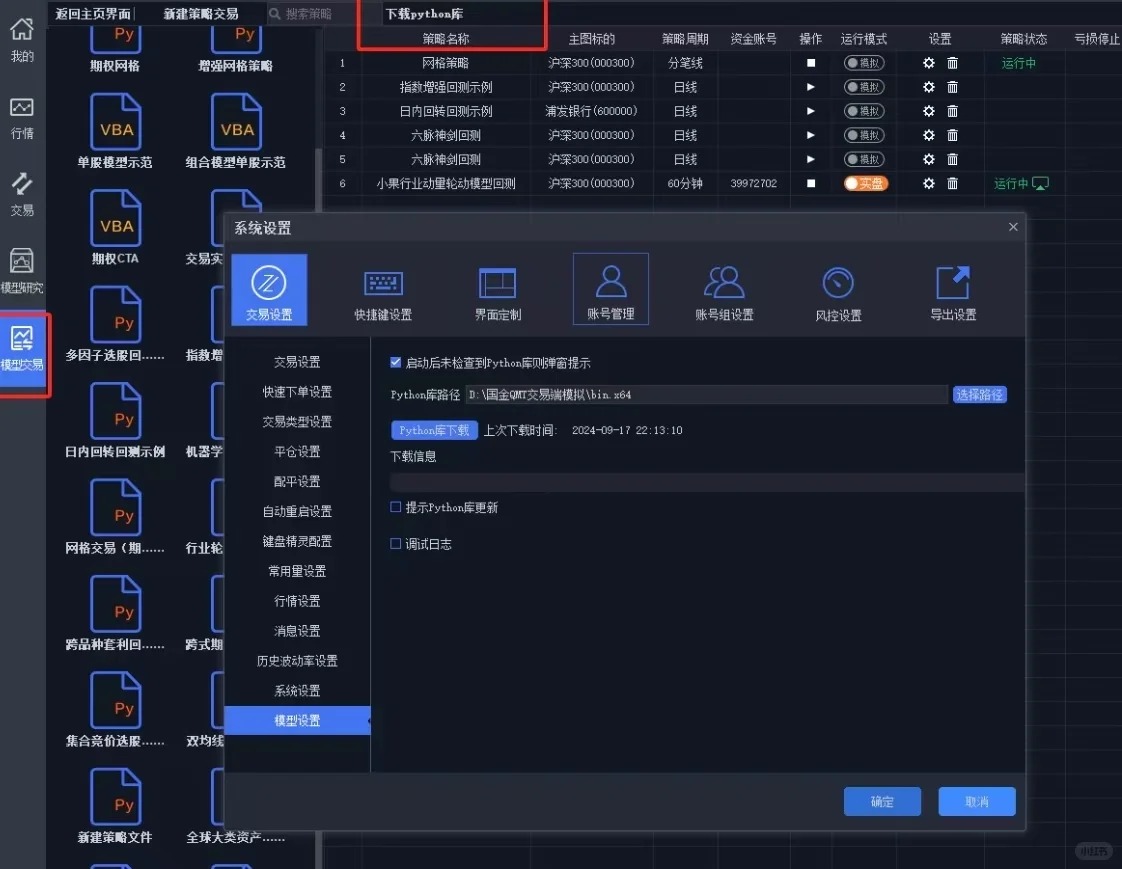The height and width of the screenshot is (869, 1122).
Task: Open 界面定制 interface customization settings
Action: click(x=497, y=288)
